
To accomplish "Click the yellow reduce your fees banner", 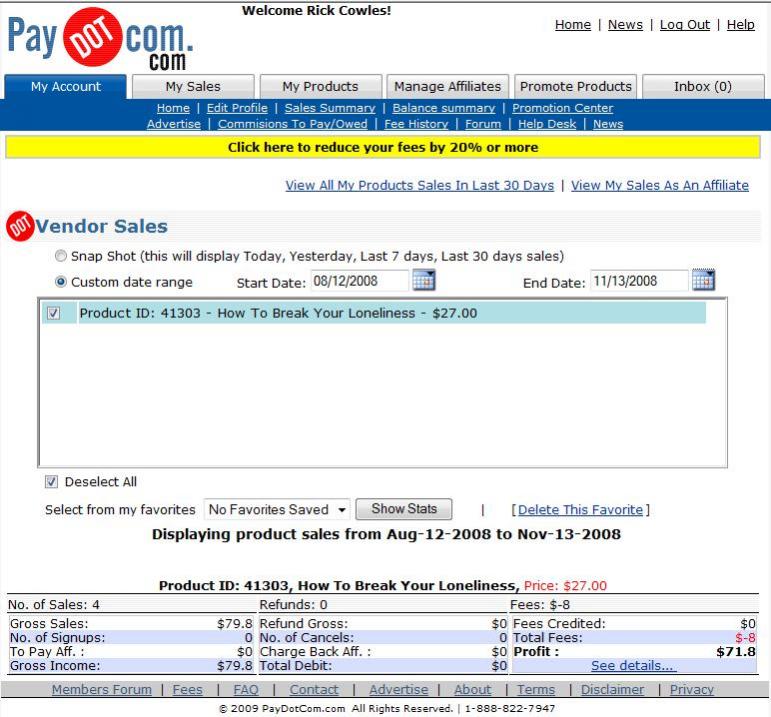I will tap(383, 148).
